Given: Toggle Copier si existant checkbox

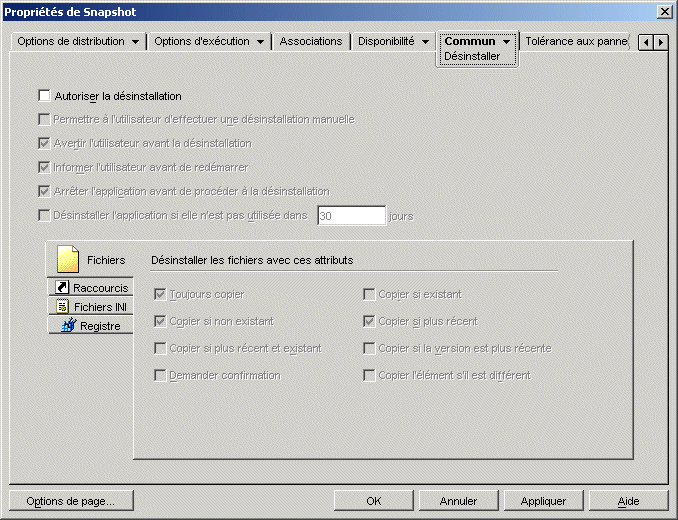Looking at the screenshot, I should click(x=369, y=294).
